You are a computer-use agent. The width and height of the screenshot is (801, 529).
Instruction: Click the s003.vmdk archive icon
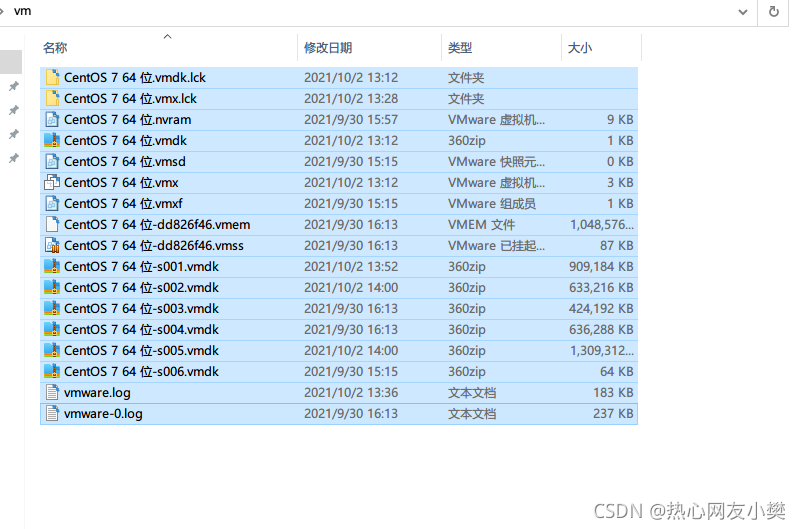click(52, 308)
